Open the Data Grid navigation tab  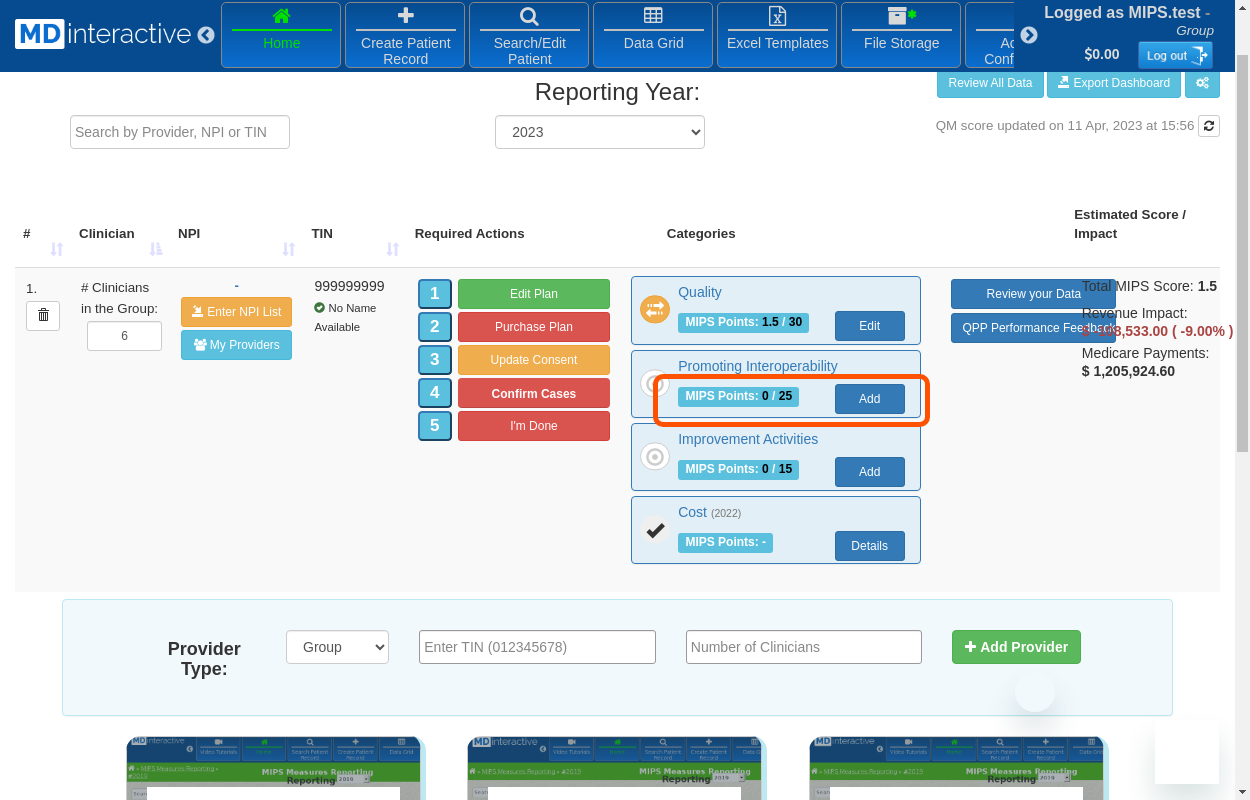pos(653,35)
